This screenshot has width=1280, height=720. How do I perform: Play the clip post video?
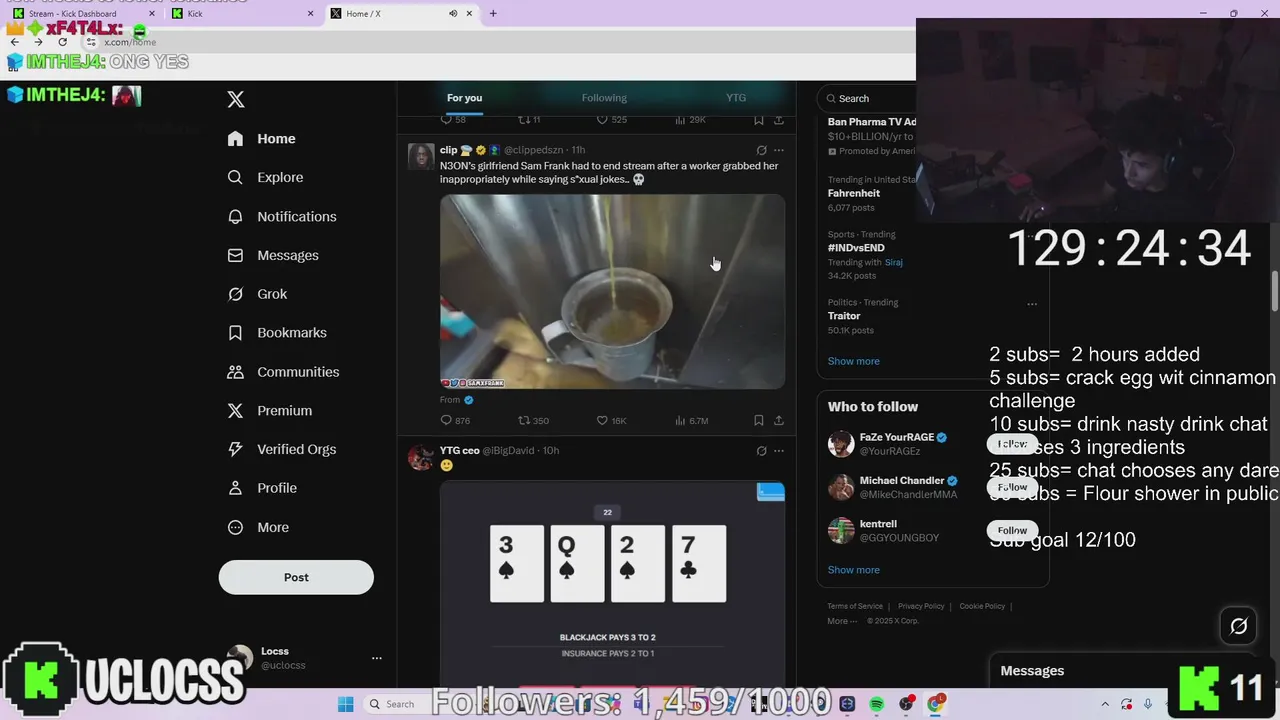coord(612,291)
